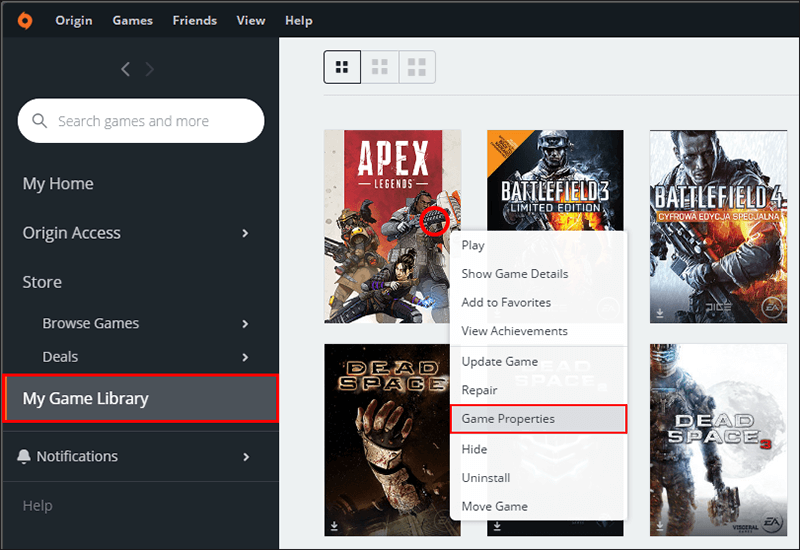This screenshot has height=550, width=800.
Task: Choose Game Properties
Action: (538, 419)
